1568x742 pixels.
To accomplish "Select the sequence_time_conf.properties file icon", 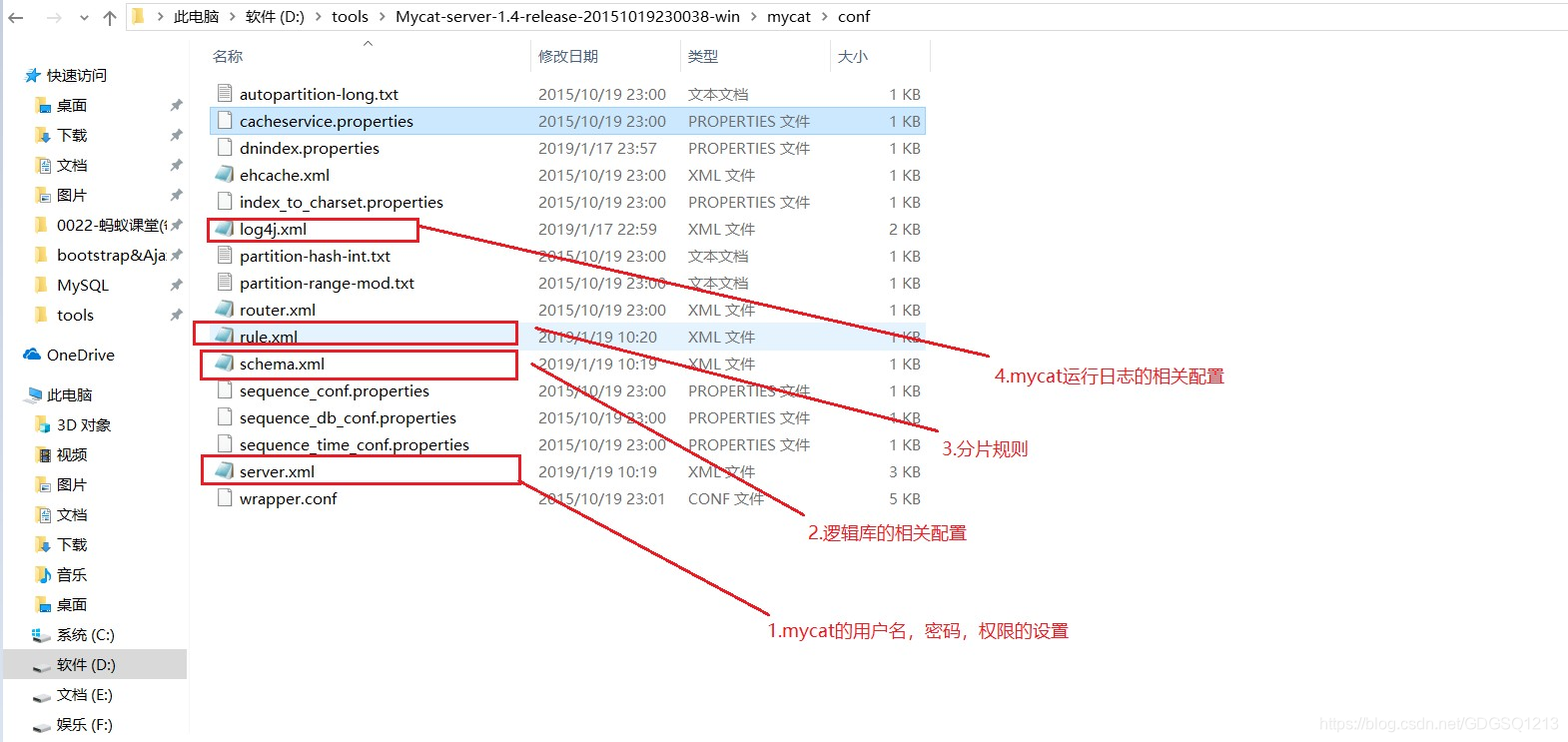I will (225, 444).
